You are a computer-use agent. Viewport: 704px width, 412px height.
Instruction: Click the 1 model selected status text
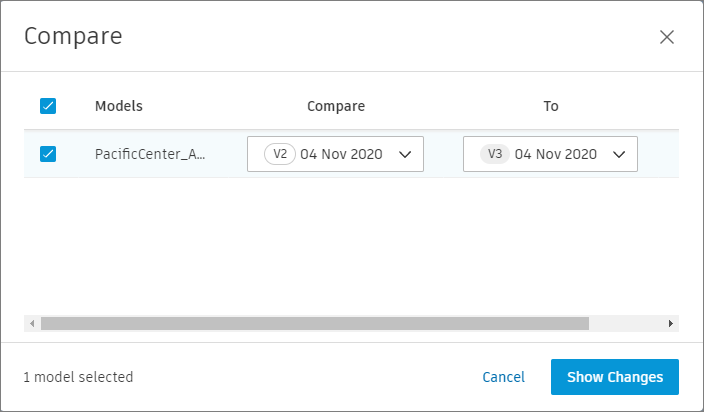[79, 377]
